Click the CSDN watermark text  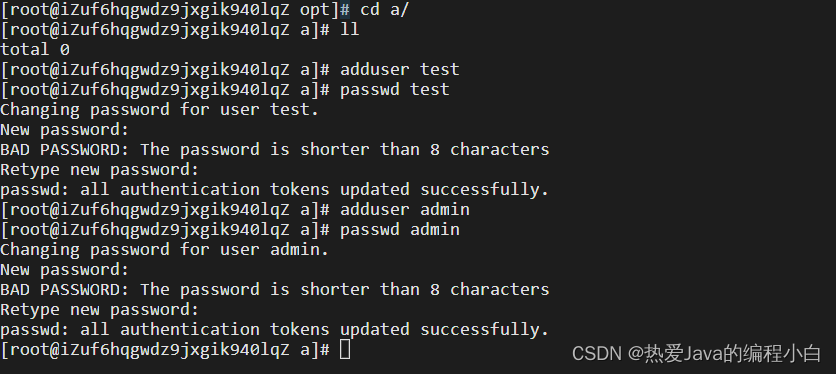tap(696, 353)
